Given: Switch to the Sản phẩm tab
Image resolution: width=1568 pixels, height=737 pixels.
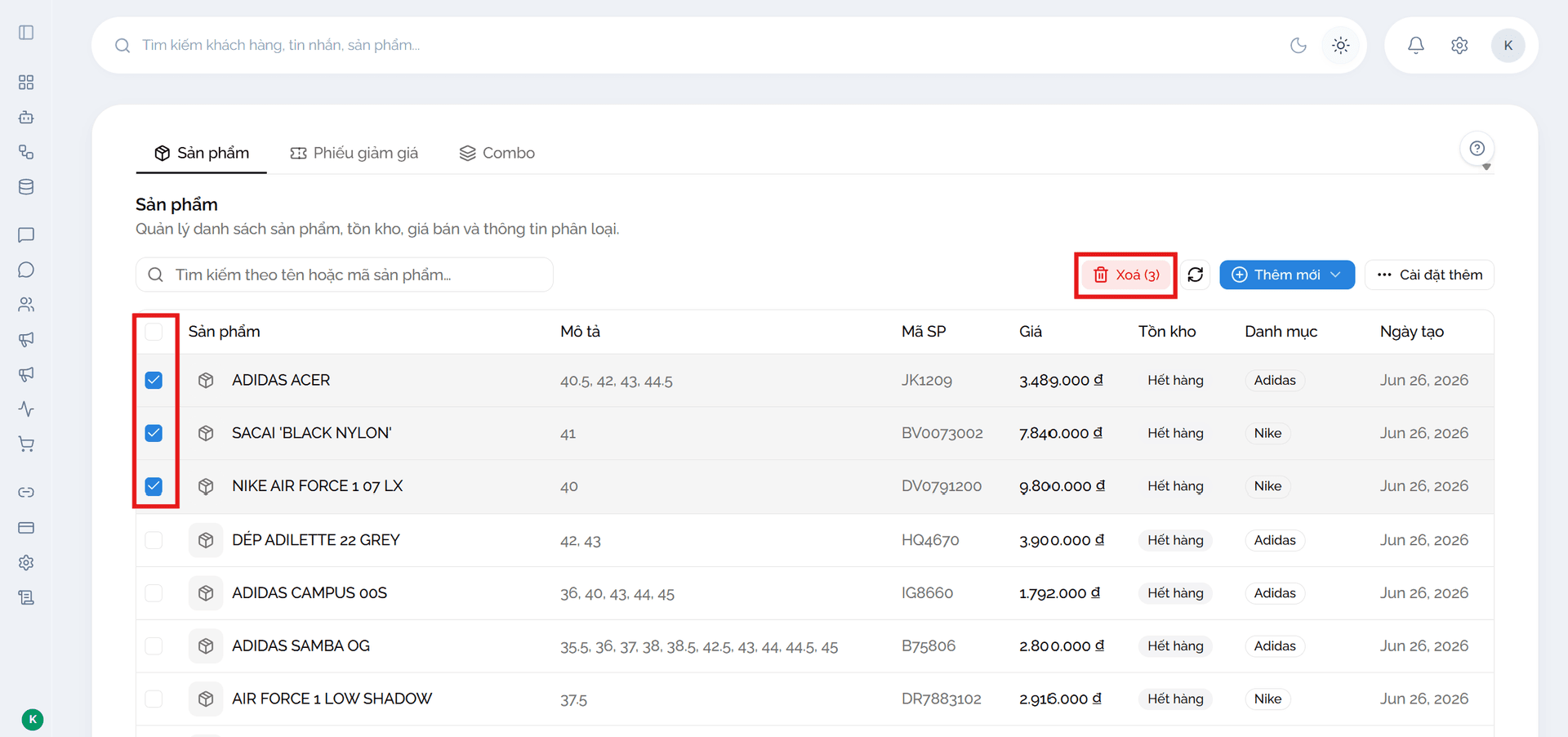Looking at the screenshot, I should coord(202,153).
